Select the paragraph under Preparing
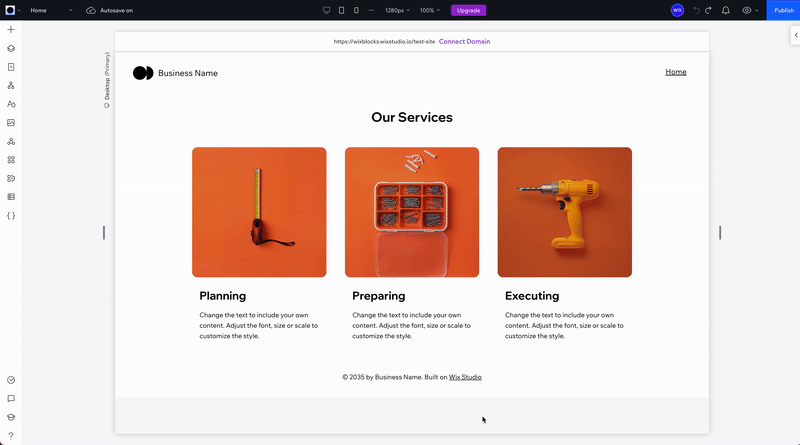Screen dimensions: 800x445 tap(412, 326)
